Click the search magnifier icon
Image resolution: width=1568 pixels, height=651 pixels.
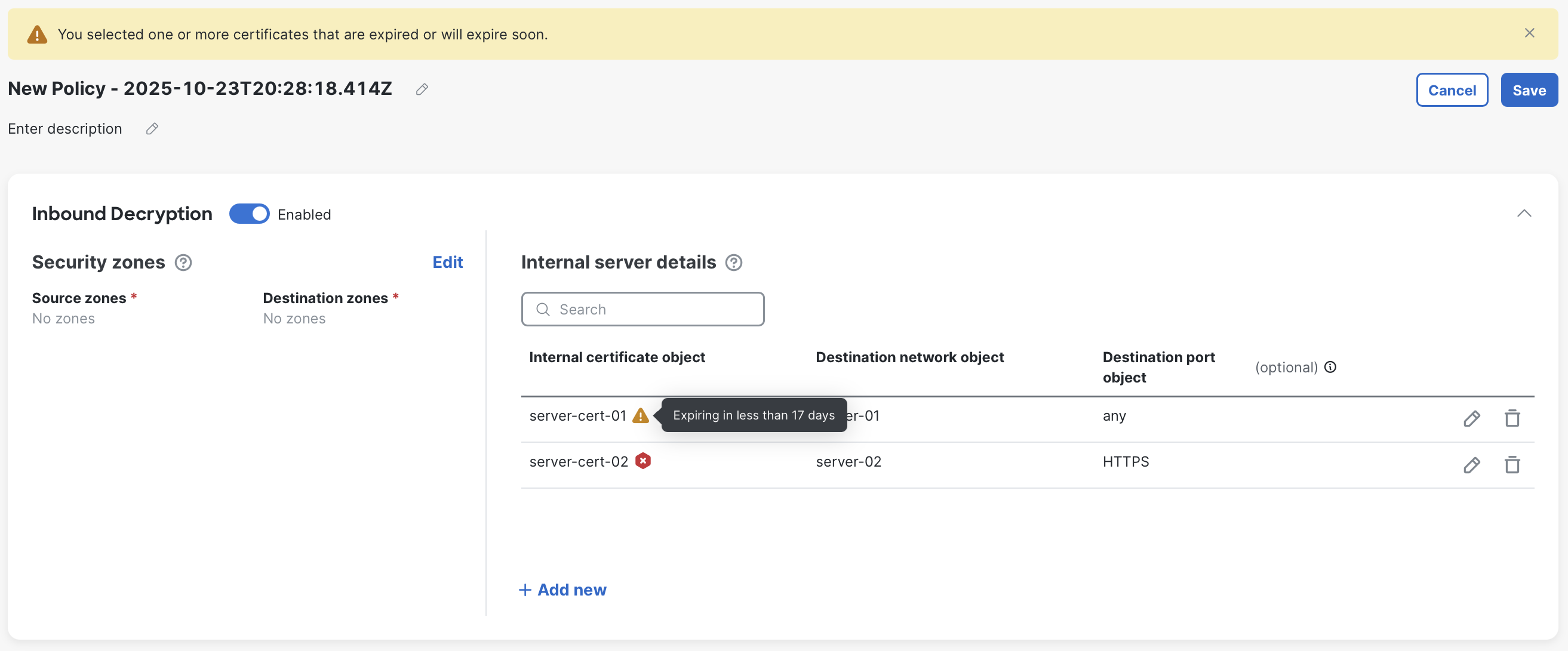tap(543, 309)
